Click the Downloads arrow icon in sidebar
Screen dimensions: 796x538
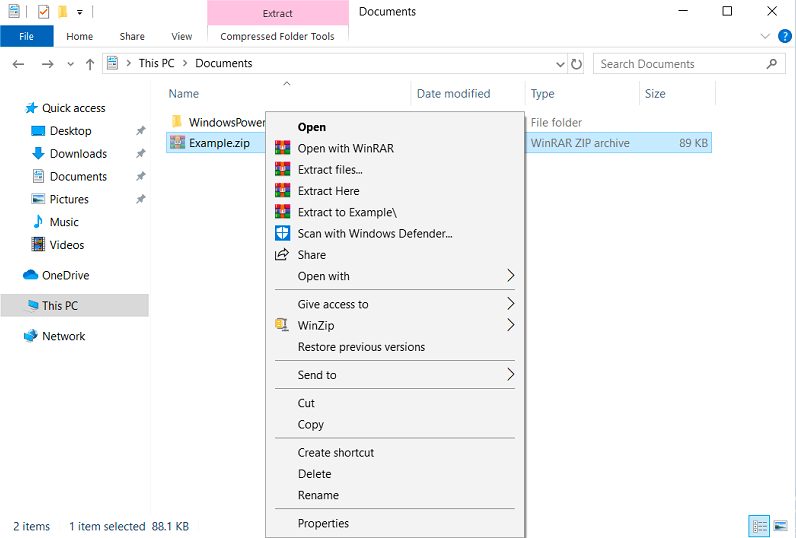[x=38, y=153]
